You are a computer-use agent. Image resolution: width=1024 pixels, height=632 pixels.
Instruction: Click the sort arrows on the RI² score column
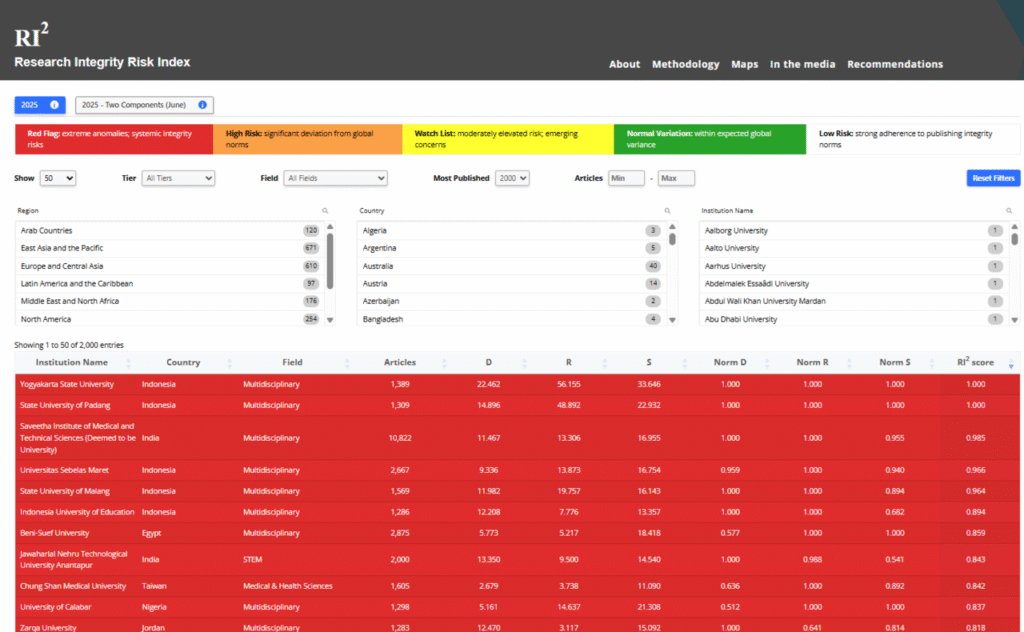tap(1009, 363)
